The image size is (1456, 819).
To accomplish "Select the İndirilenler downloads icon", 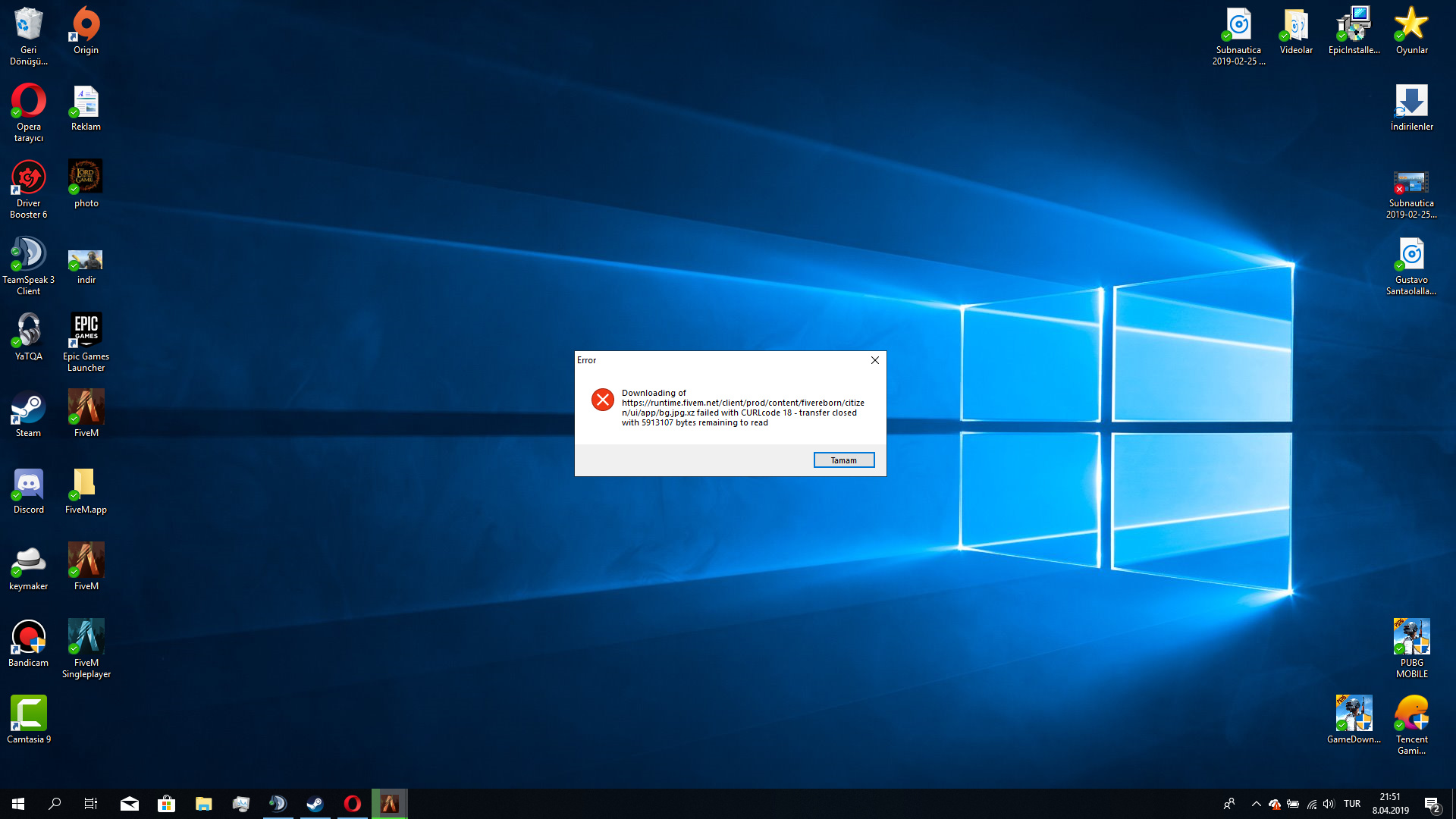I will (x=1412, y=108).
